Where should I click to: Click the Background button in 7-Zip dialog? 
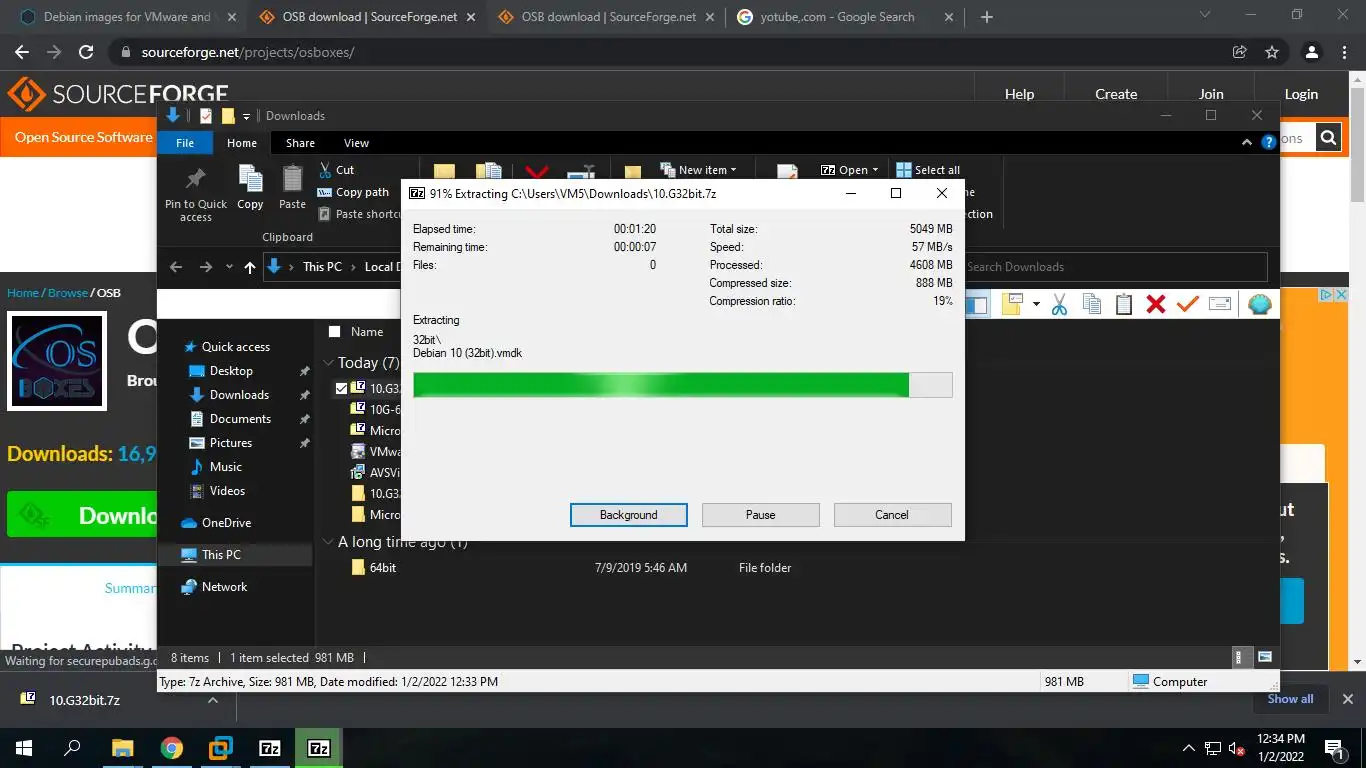(x=628, y=515)
